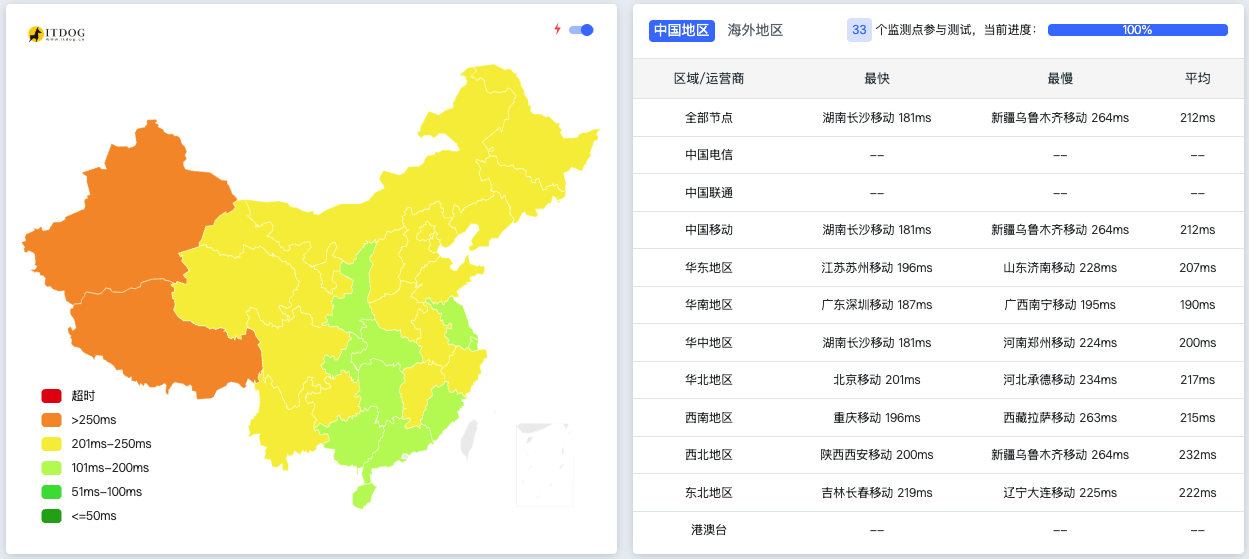The width and height of the screenshot is (1249, 559).
Task: Select the 西北地区 row label
Action: click(x=709, y=455)
